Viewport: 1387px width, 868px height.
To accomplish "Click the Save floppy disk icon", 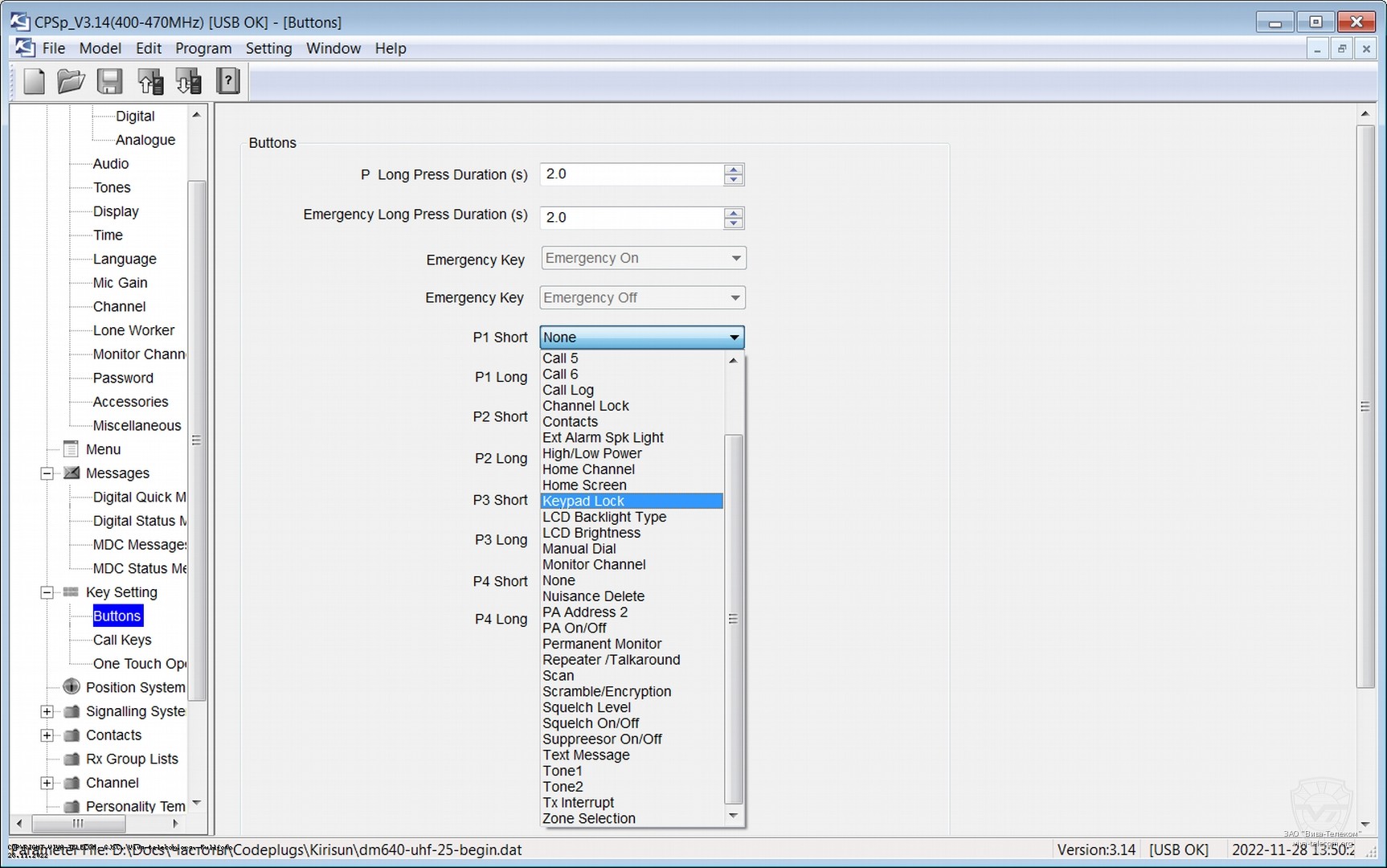I will point(109,81).
